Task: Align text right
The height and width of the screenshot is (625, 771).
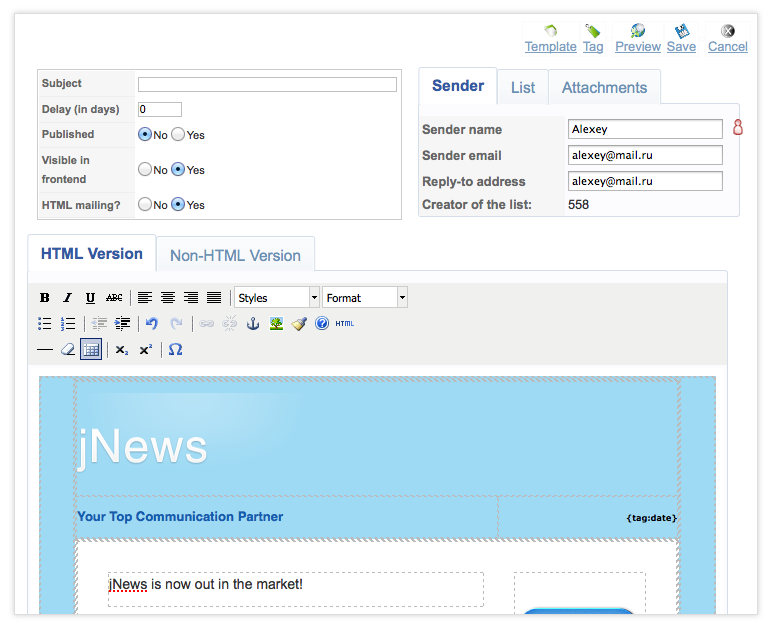Action: point(191,298)
